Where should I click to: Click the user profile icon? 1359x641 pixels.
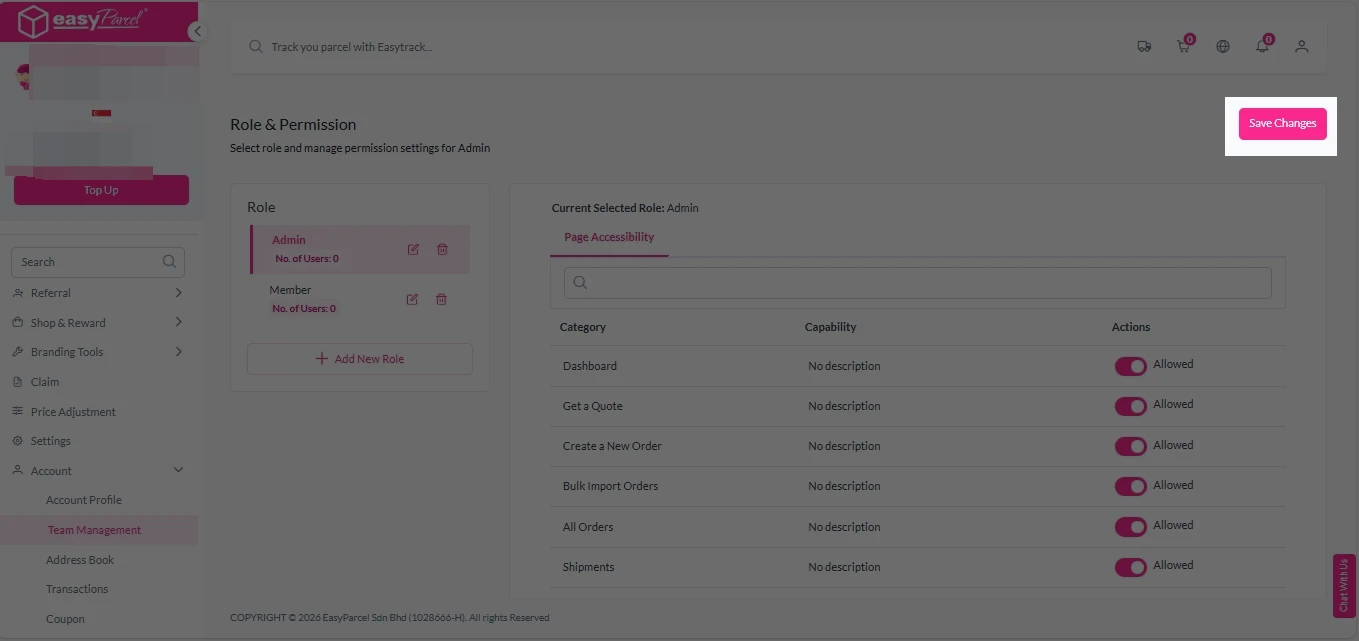coord(1301,46)
